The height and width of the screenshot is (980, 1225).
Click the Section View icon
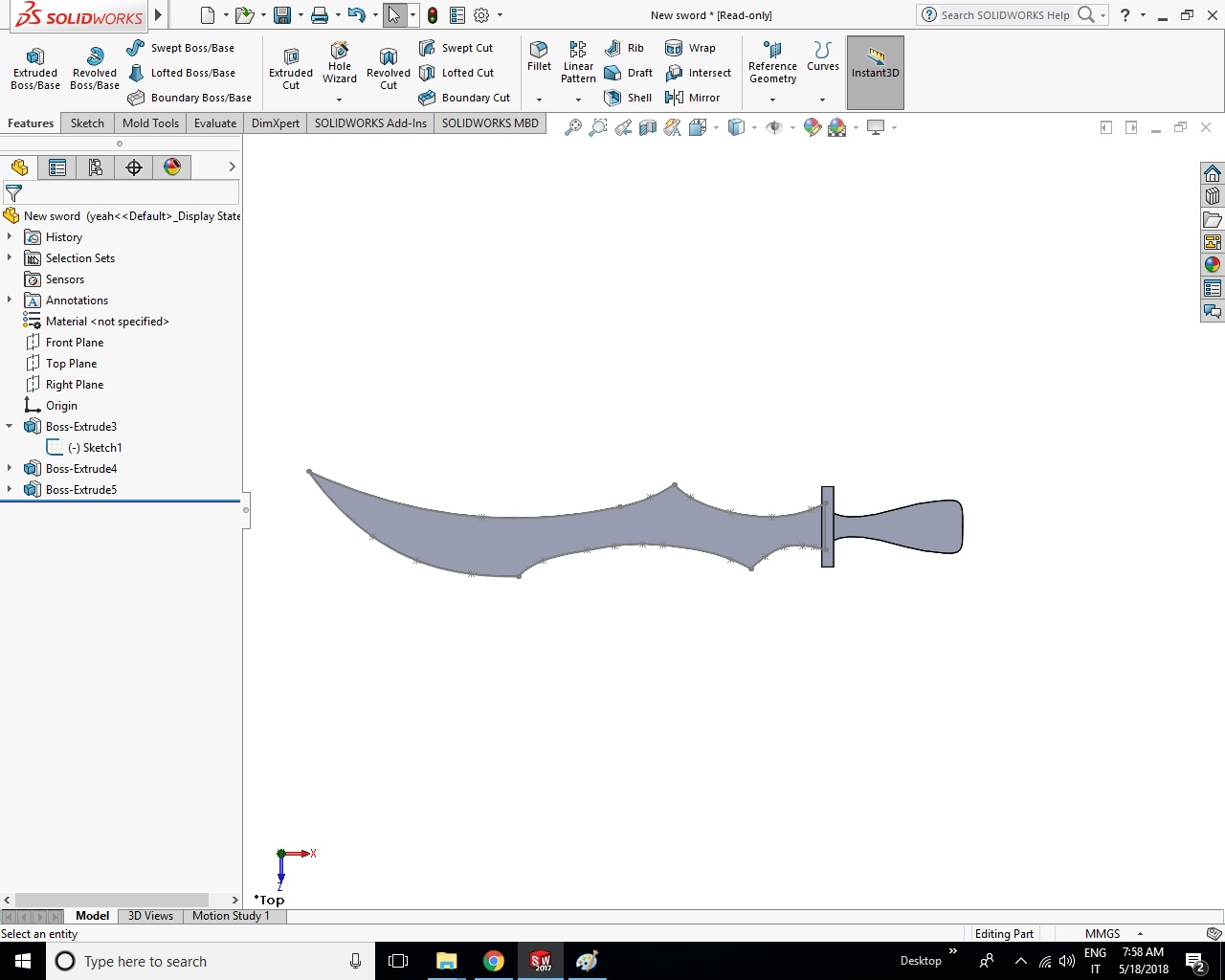pyautogui.click(x=648, y=127)
